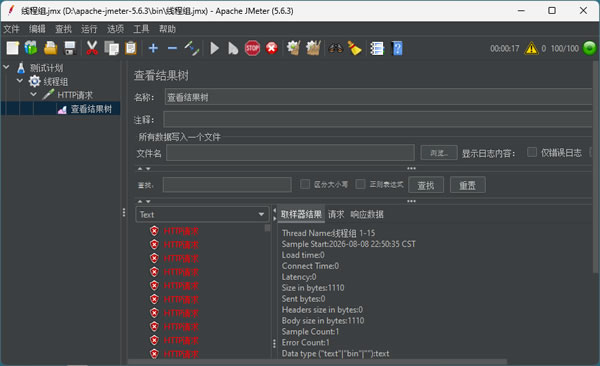Open the 文件 menu
Screen dimensions: 600x366
coord(11,29)
